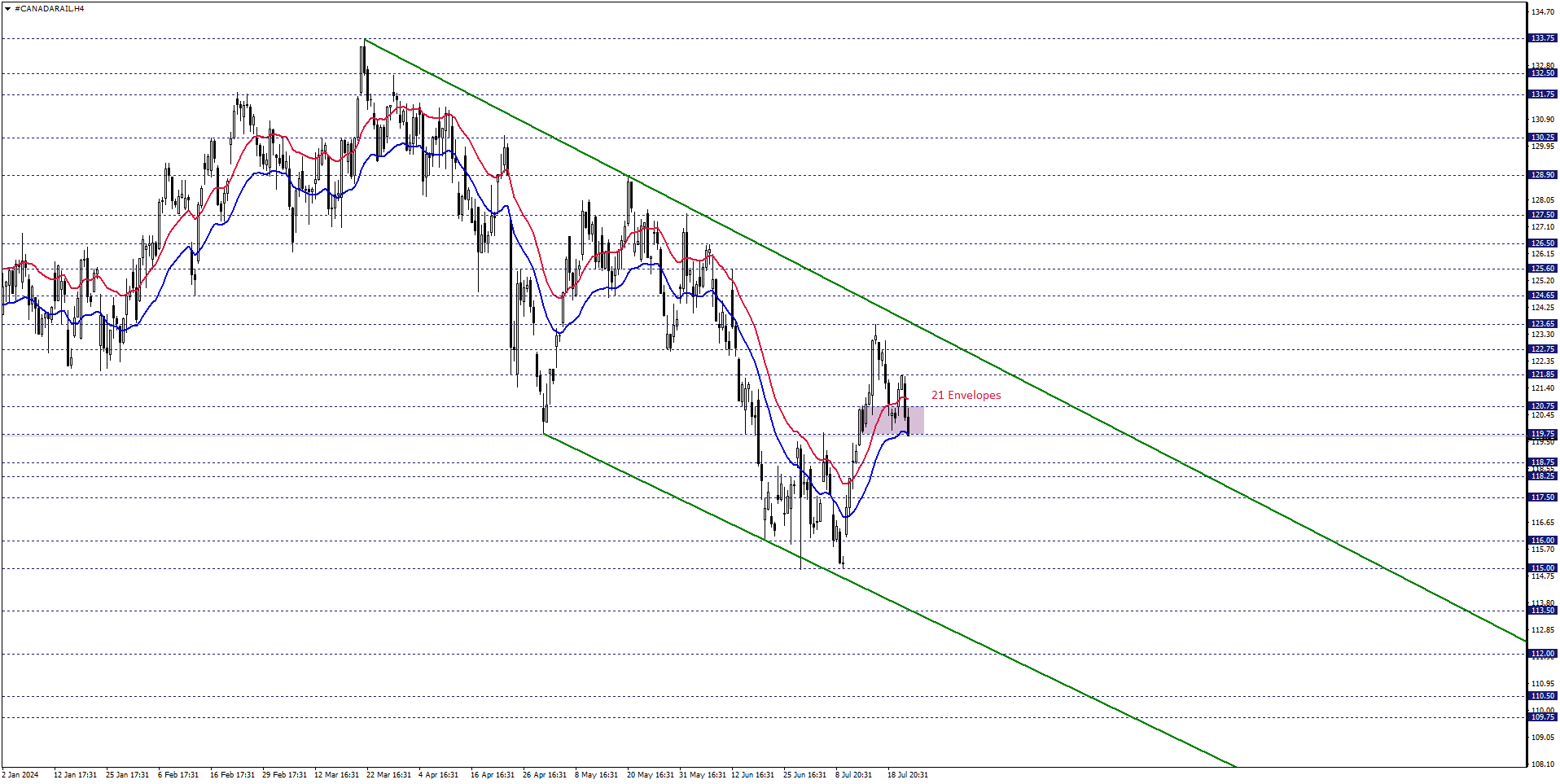Click the '29 Feb 17:31' time axis label
The image size is (1560, 784).
tap(284, 775)
